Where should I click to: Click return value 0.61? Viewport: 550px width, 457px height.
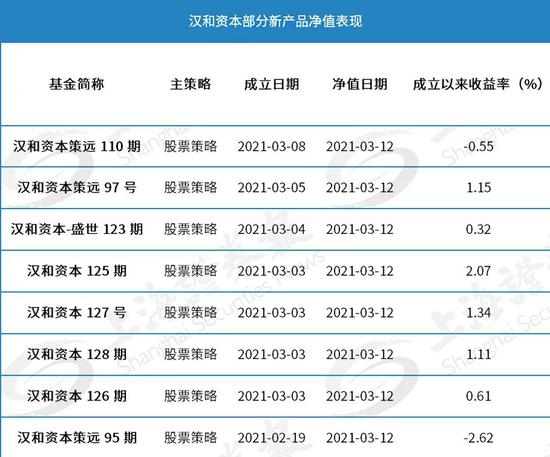click(x=478, y=396)
